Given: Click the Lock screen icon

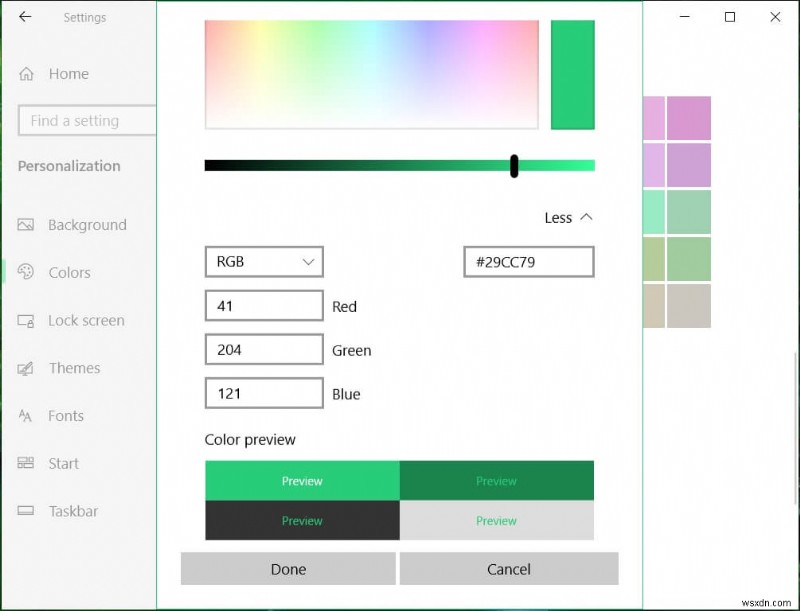Looking at the screenshot, I should coord(26,321).
